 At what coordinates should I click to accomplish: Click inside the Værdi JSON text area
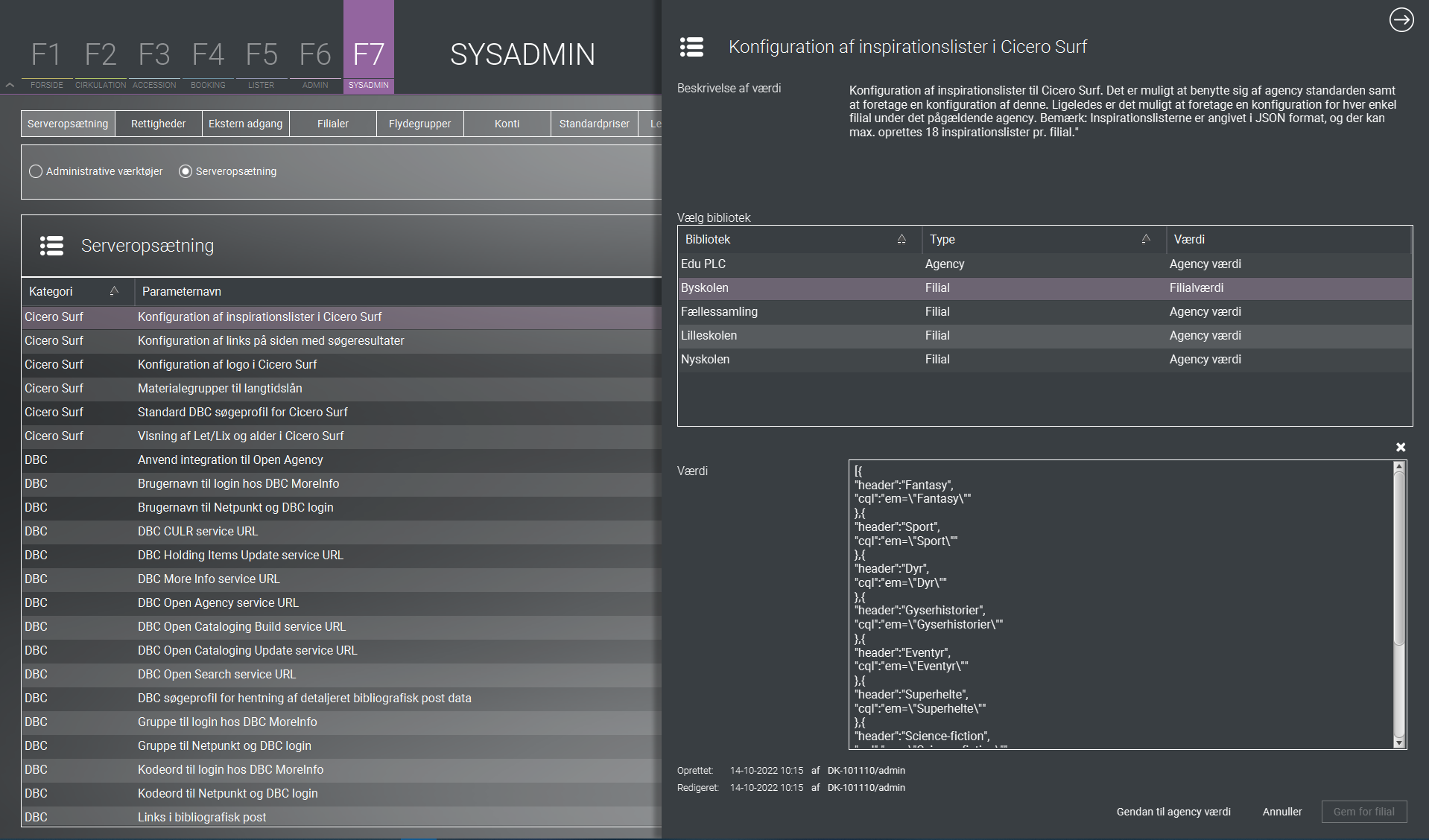[1121, 605]
